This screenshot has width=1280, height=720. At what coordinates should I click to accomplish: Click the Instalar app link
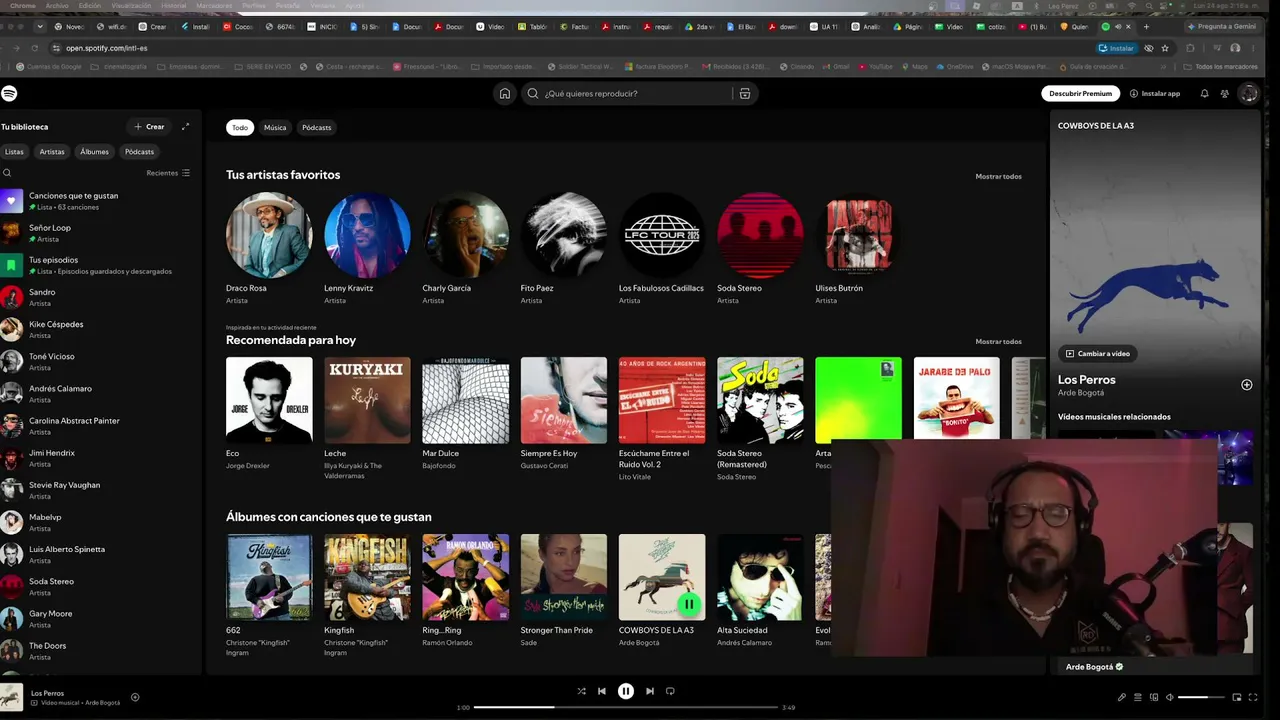(x=1155, y=93)
